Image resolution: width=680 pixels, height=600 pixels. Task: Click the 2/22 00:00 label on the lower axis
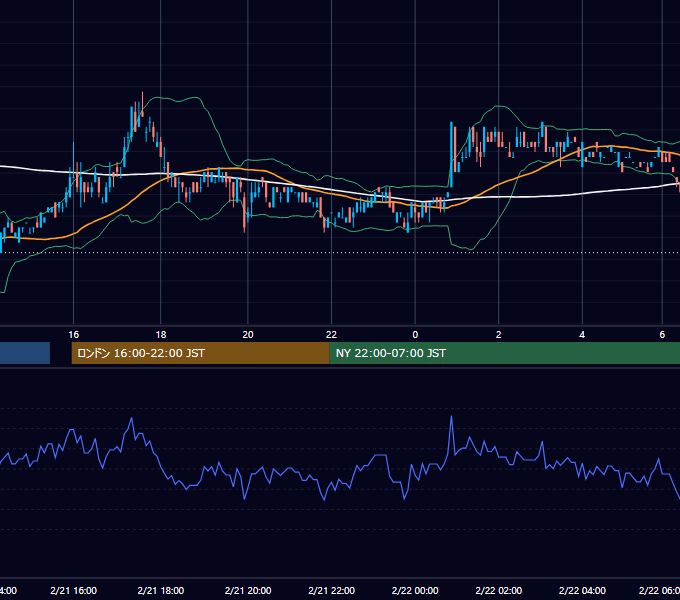pyautogui.click(x=415, y=590)
